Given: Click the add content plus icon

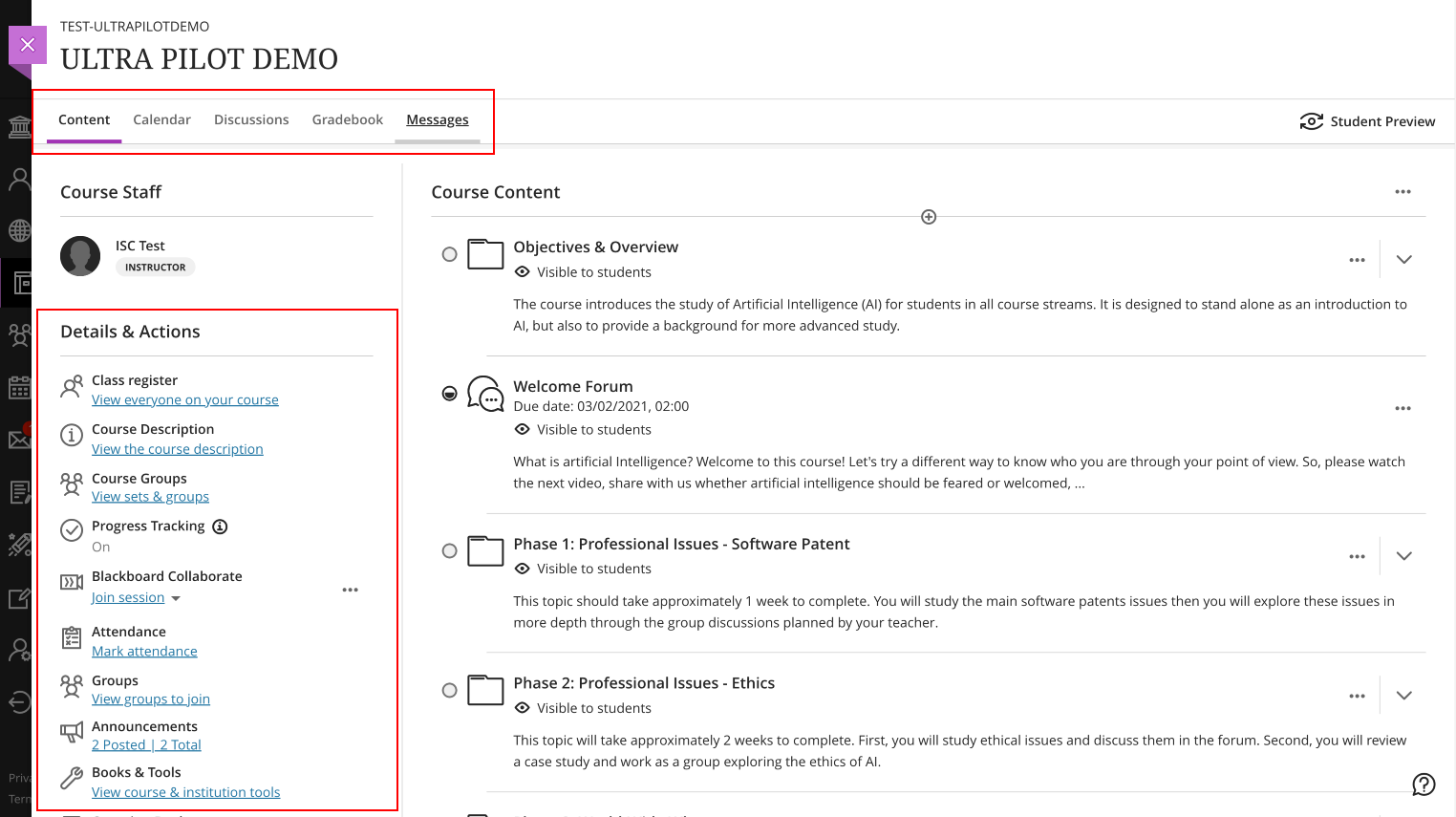Looking at the screenshot, I should 929,217.
